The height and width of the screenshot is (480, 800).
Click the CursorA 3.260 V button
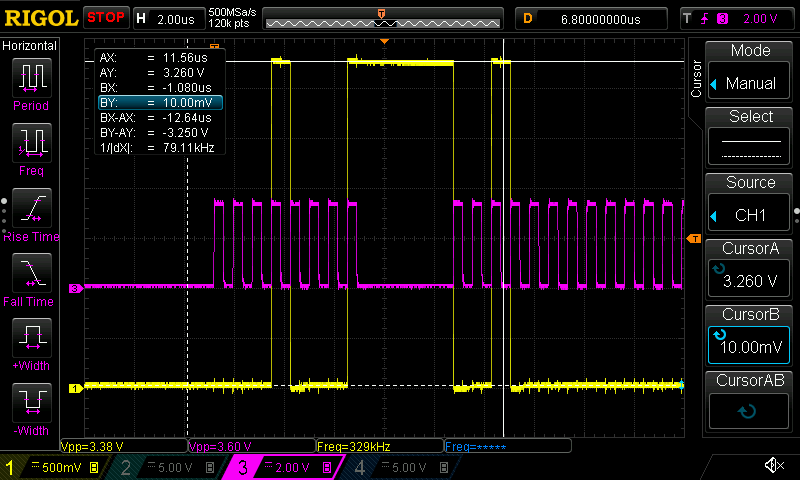pyautogui.click(x=748, y=269)
